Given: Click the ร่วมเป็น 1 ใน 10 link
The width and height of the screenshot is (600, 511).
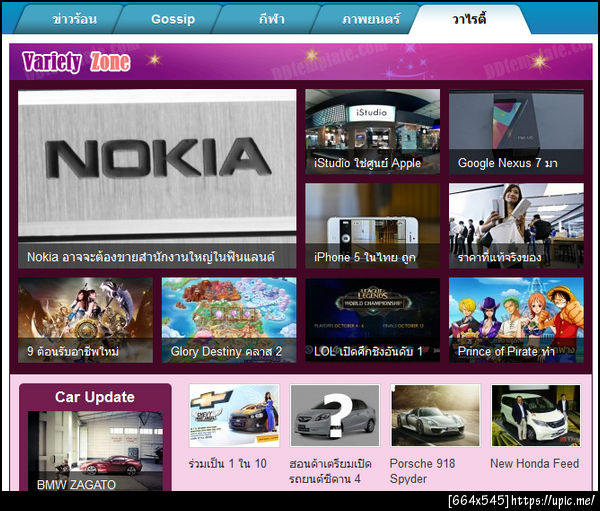Looking at the screenshot, I should [228, 464].
